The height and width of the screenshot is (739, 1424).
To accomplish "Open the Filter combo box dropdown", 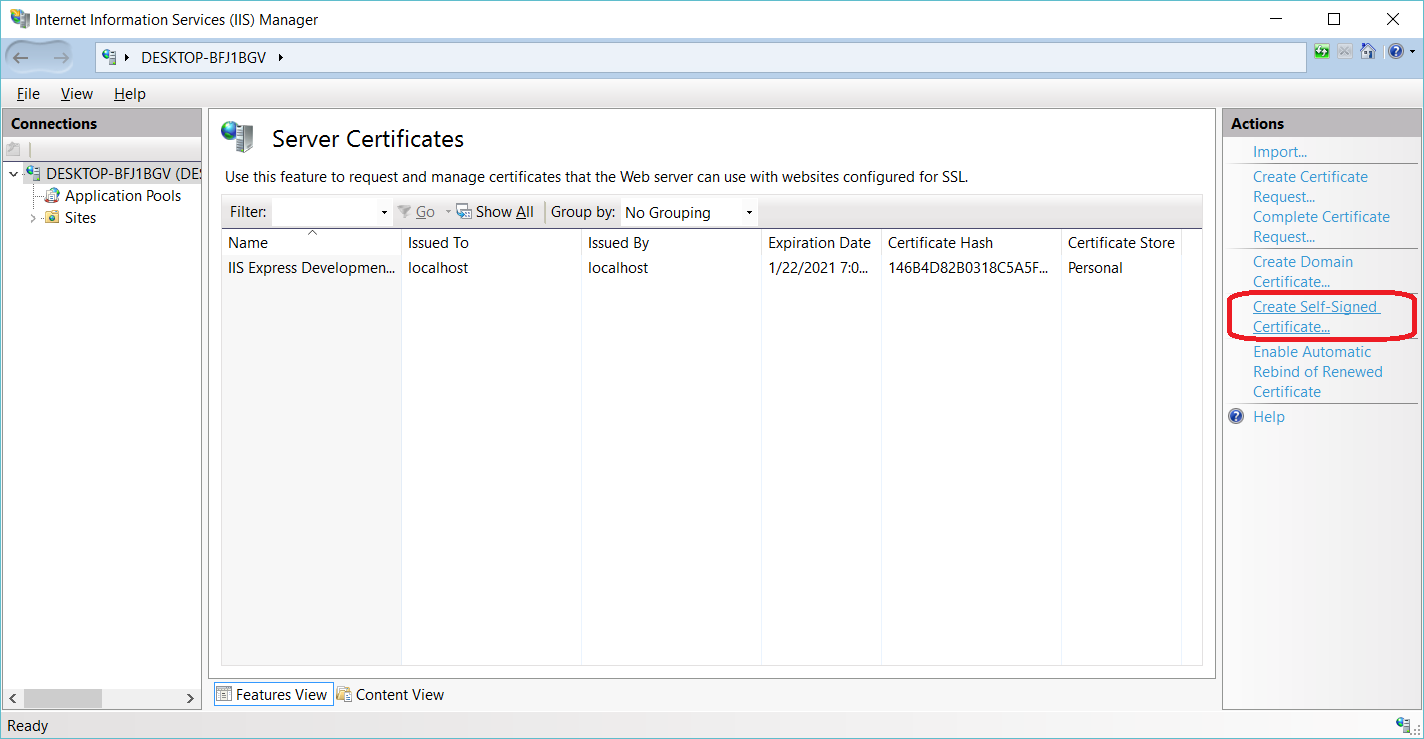I will pyautogui.click(x=384, y=213).
